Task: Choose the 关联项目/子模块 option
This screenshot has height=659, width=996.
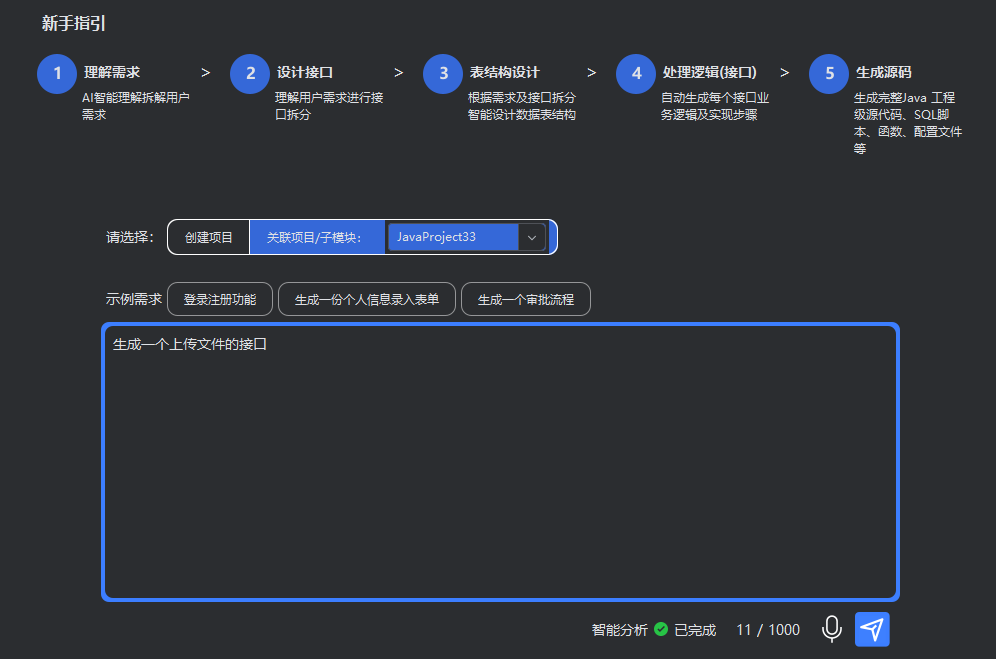Action: [x=316, y=237]
